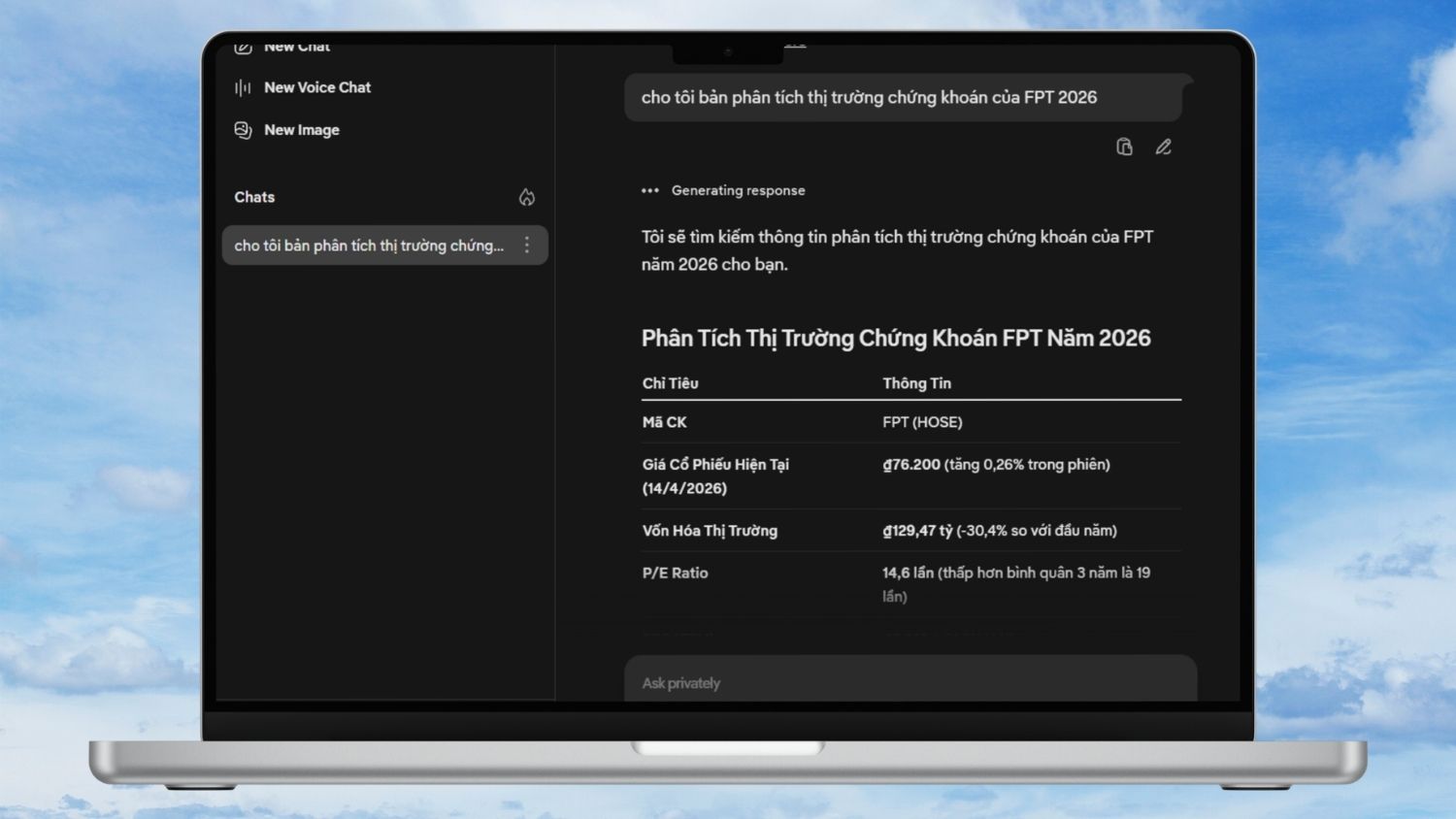Click the "Giá Cổ Phiếu Hiện Tại (14/4/2026)" cell
Viewport: 1456px width, 819px height.
[715, 476]
